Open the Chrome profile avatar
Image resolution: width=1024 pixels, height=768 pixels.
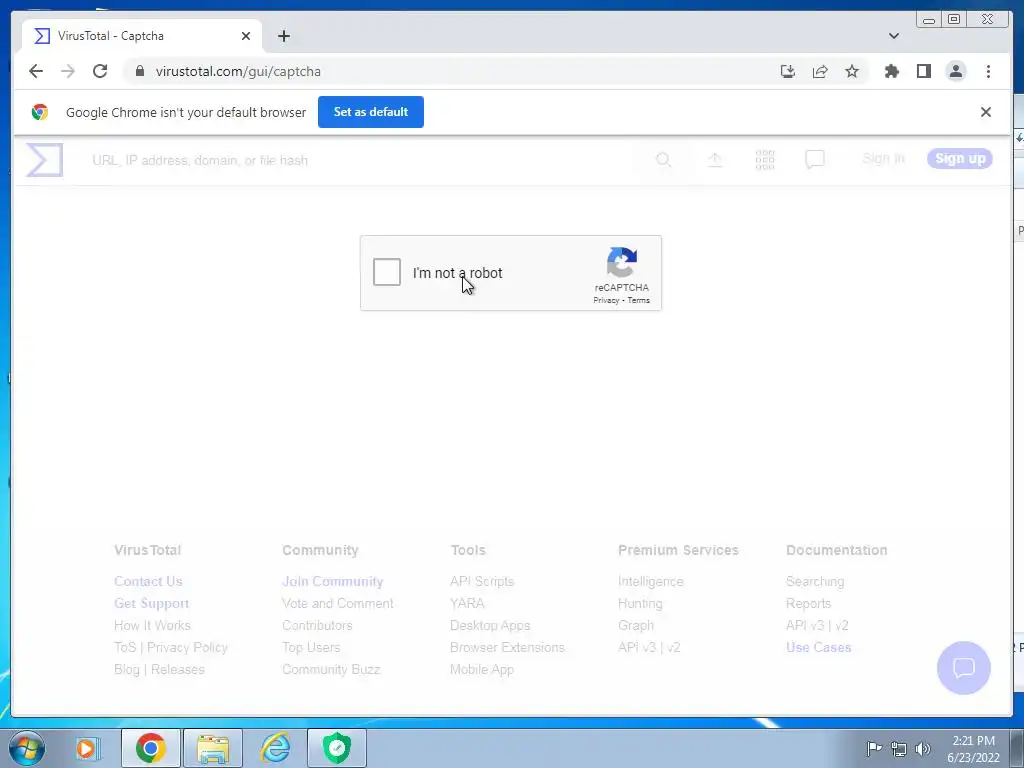(955, 71)
